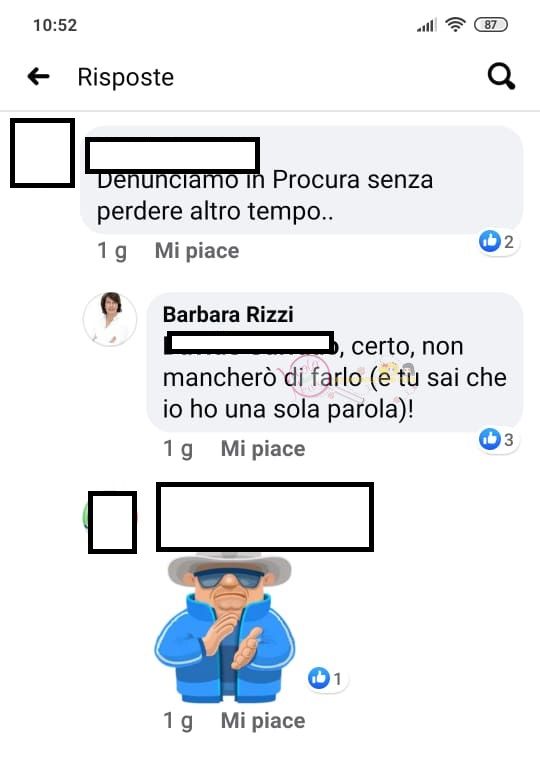This screenshot has width=540, height=768.
Task: View the 3 like reactions on Barbara's reply
Action: coord(497,439)
